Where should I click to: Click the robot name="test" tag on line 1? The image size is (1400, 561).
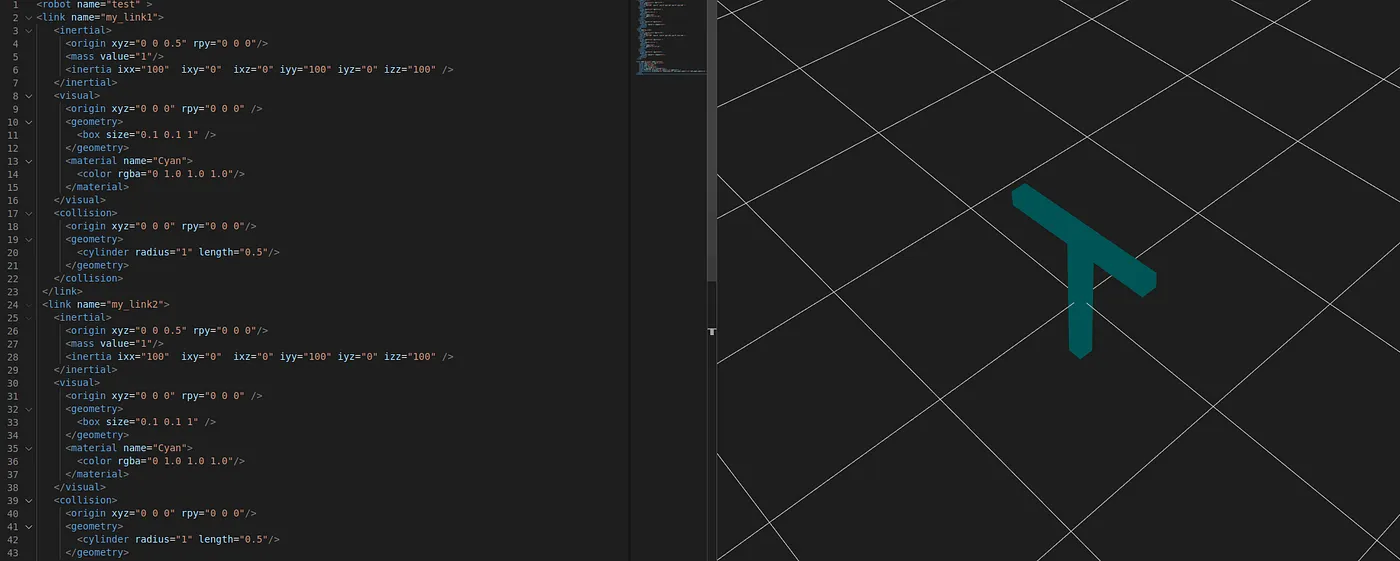coord(94,5)
